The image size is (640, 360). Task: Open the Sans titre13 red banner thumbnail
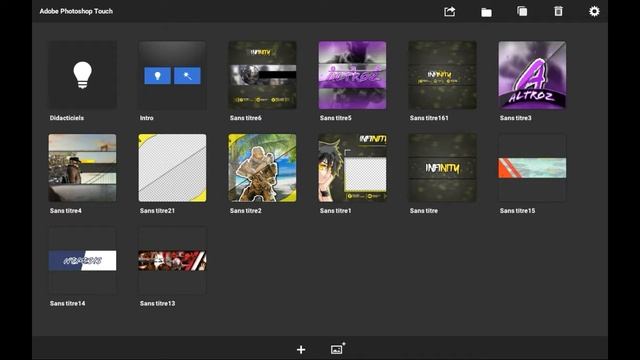tap(172, 260)
